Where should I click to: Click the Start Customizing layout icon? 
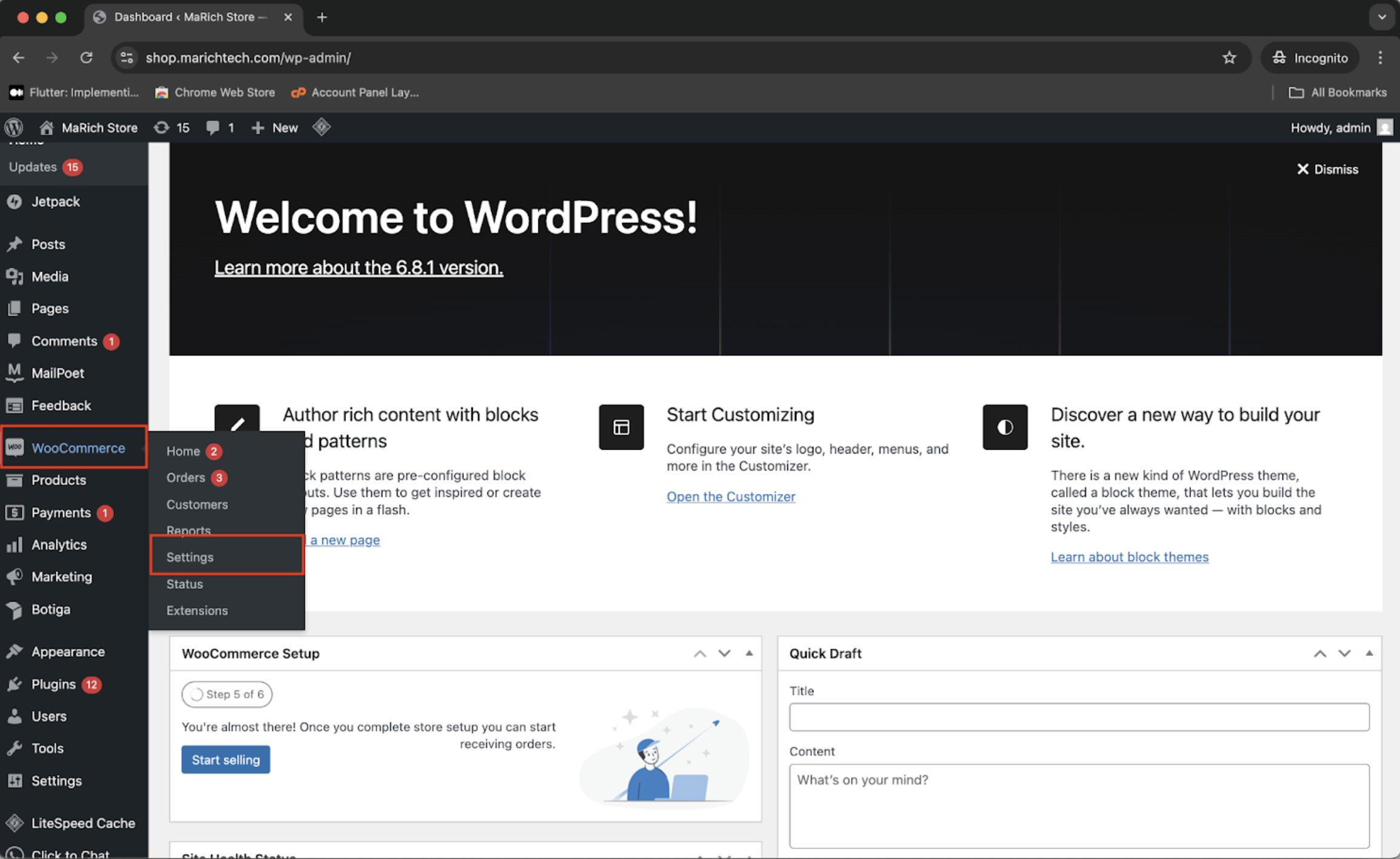point(621,427)
